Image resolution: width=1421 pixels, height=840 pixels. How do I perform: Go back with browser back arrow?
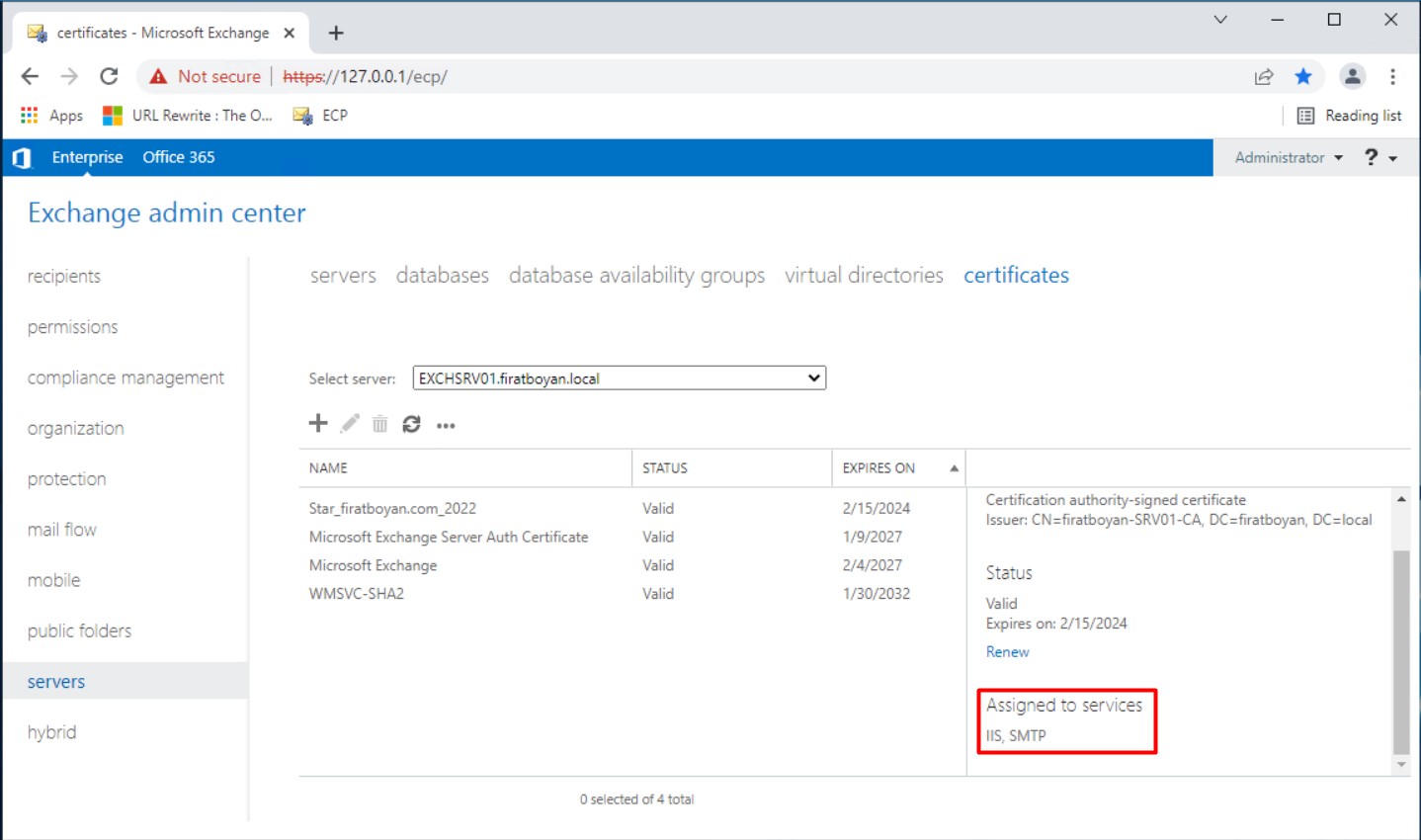pos(30,76)
